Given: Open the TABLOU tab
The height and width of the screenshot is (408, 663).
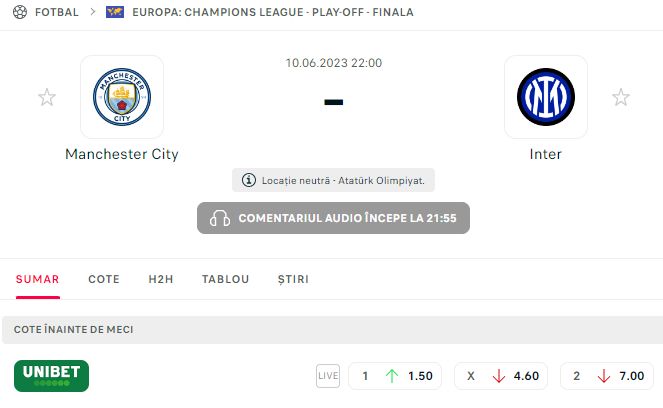Looking at the screenshot, I should coord(225,279).
